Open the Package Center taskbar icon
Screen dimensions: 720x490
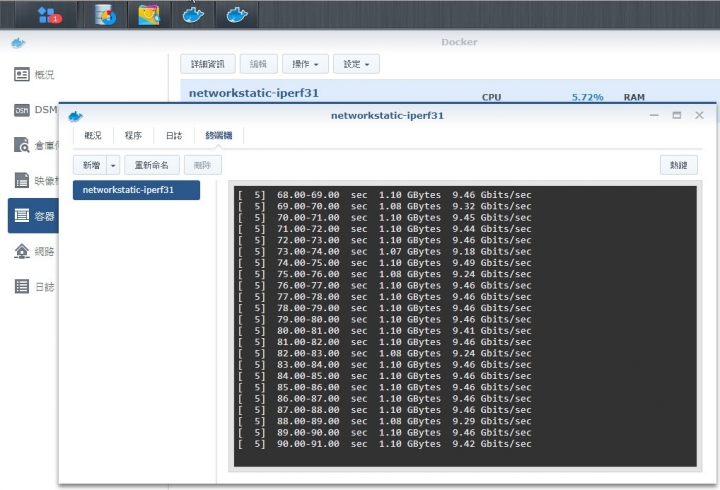149,15
